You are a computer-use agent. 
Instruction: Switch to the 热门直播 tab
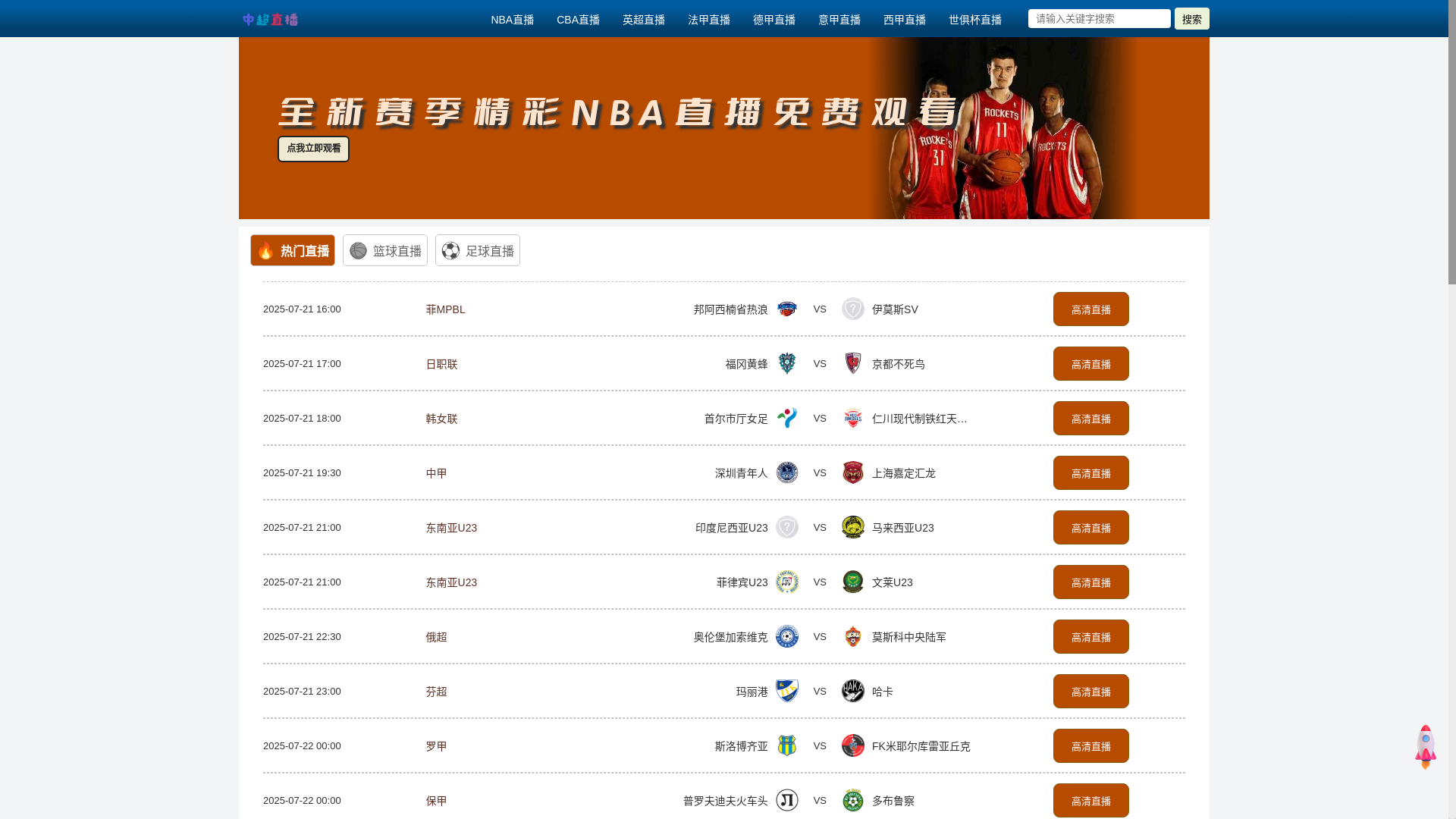tap(293, 250)
